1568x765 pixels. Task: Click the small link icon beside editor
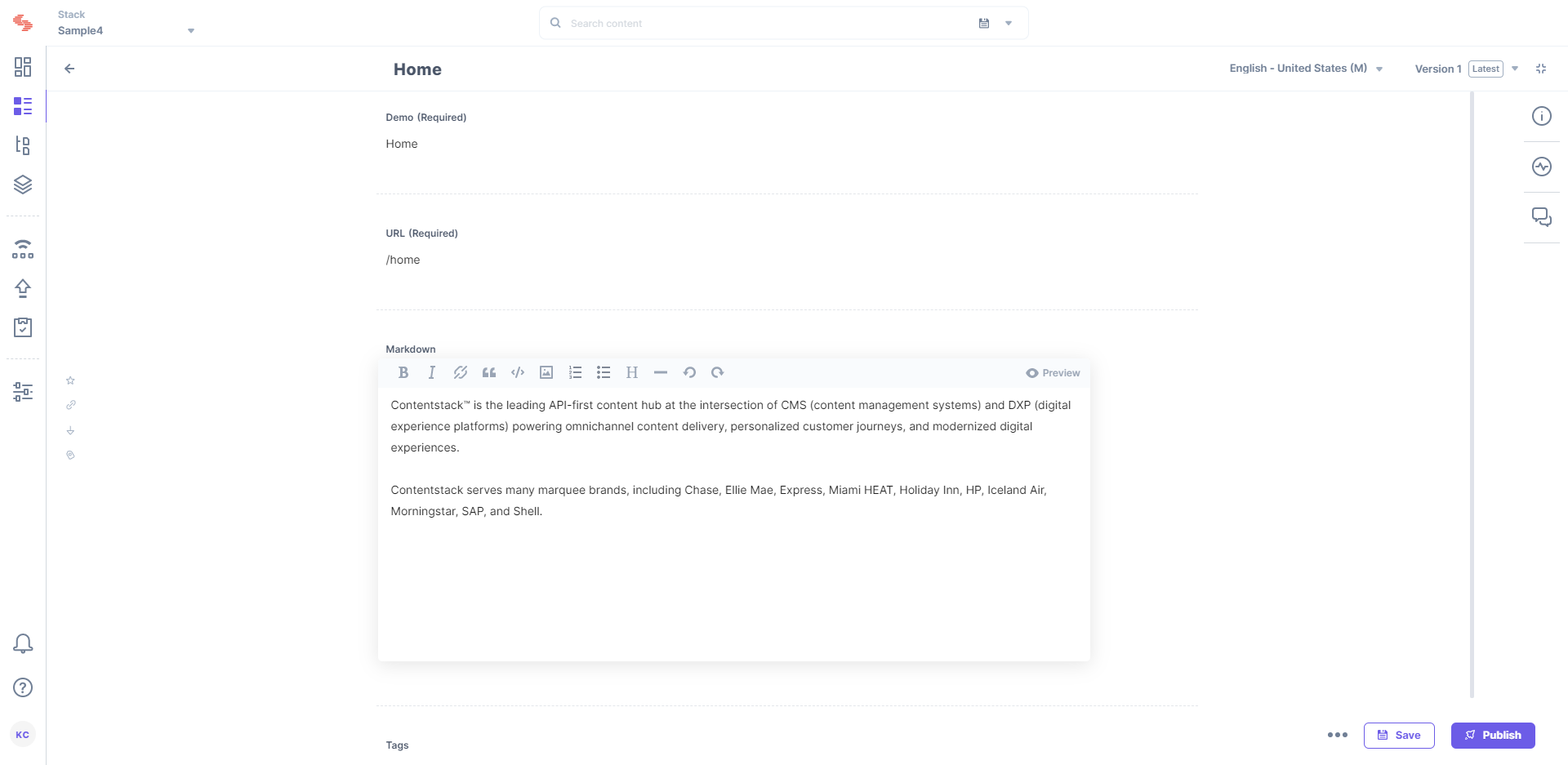(x=70, y=405)
